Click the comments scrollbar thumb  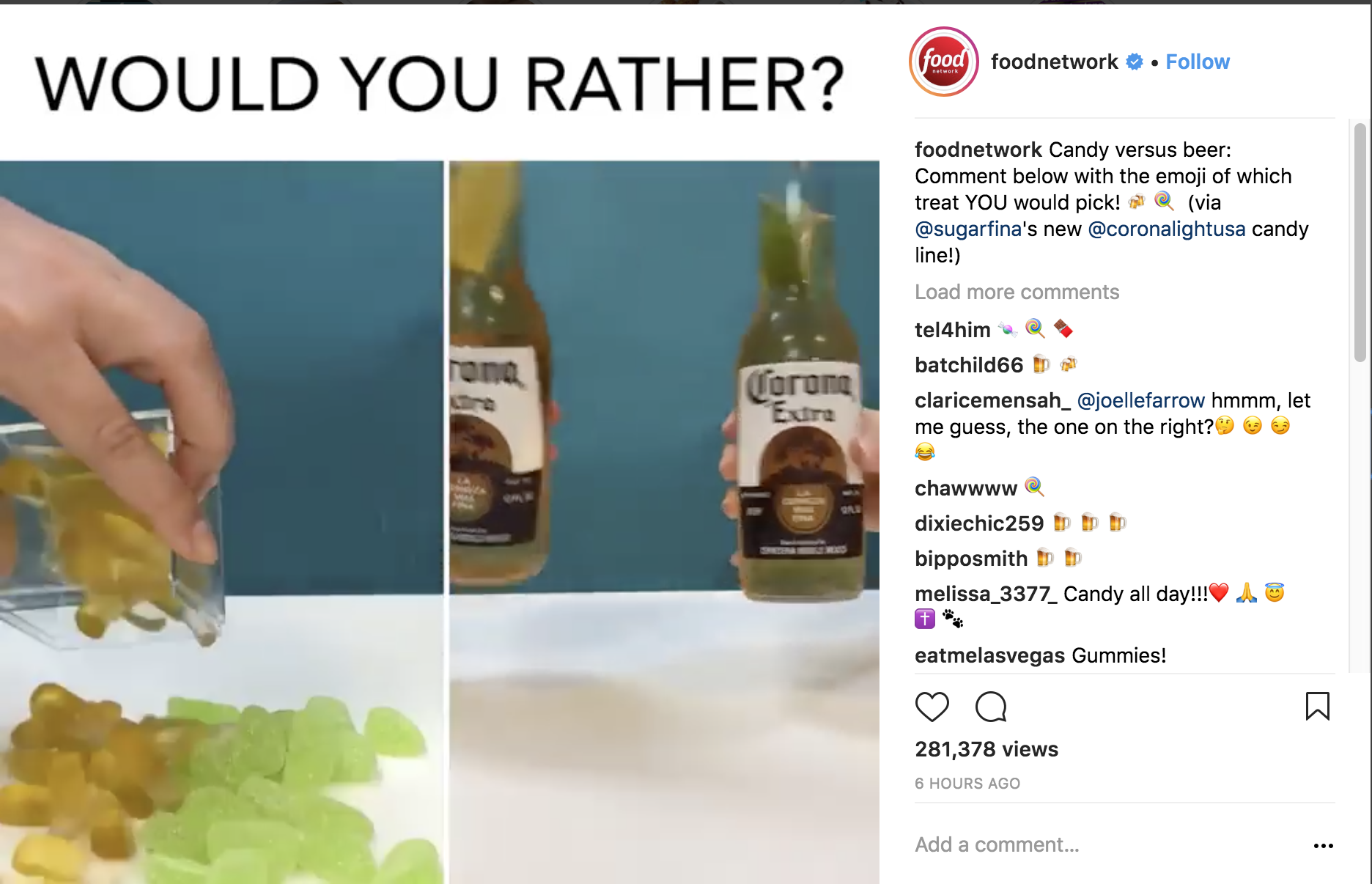point(1360,242)
